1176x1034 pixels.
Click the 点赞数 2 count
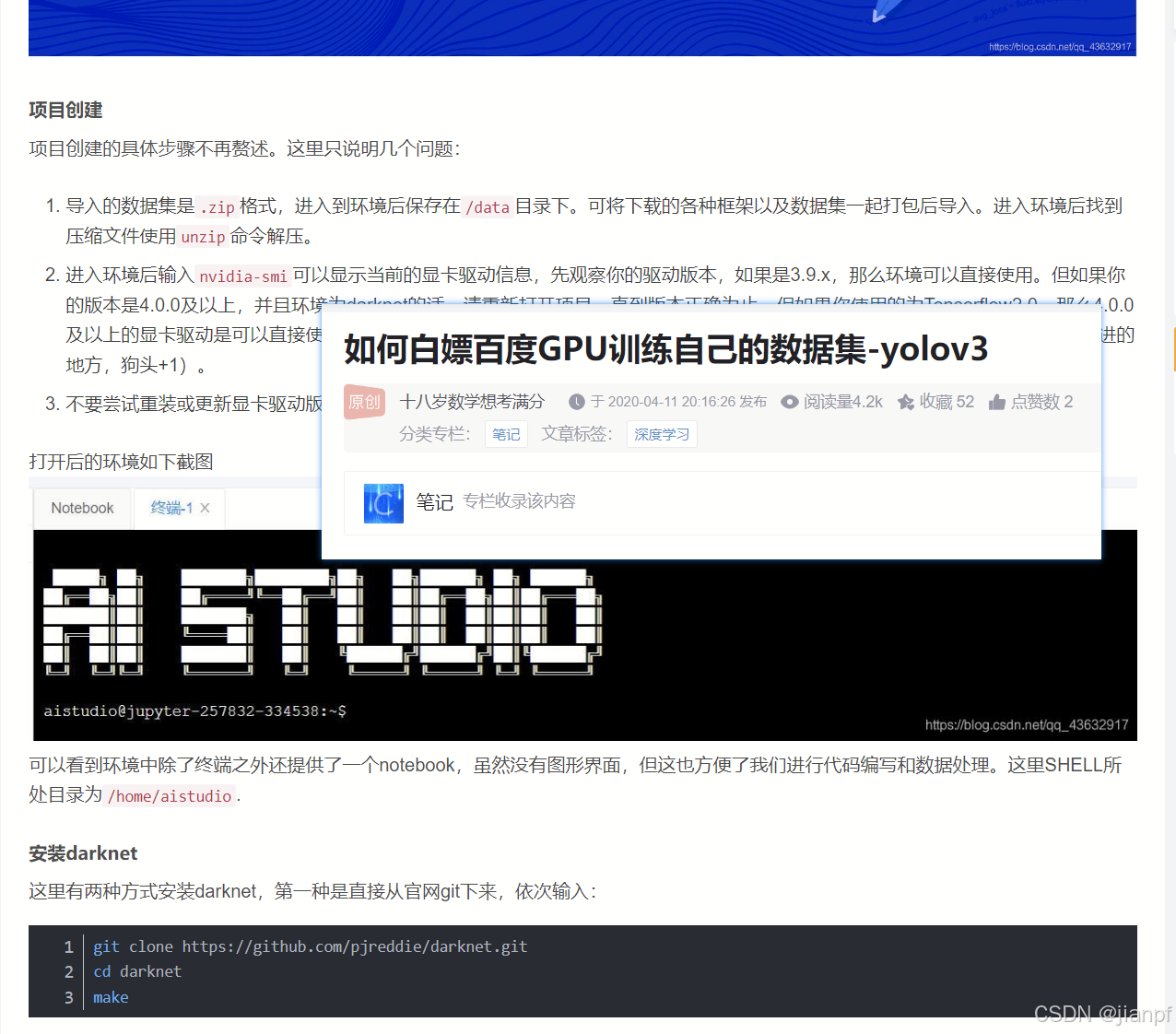(x=1041, y=402)
